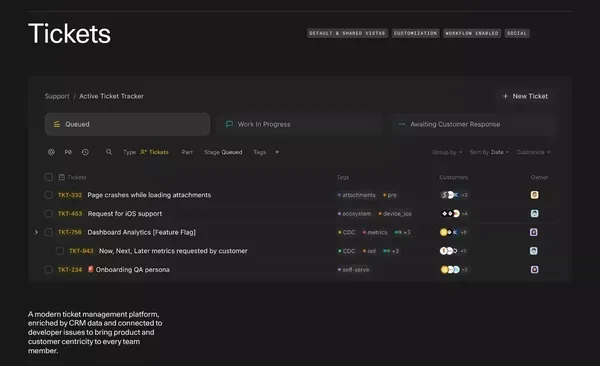Open the Tags filter

tap(259, 152)
